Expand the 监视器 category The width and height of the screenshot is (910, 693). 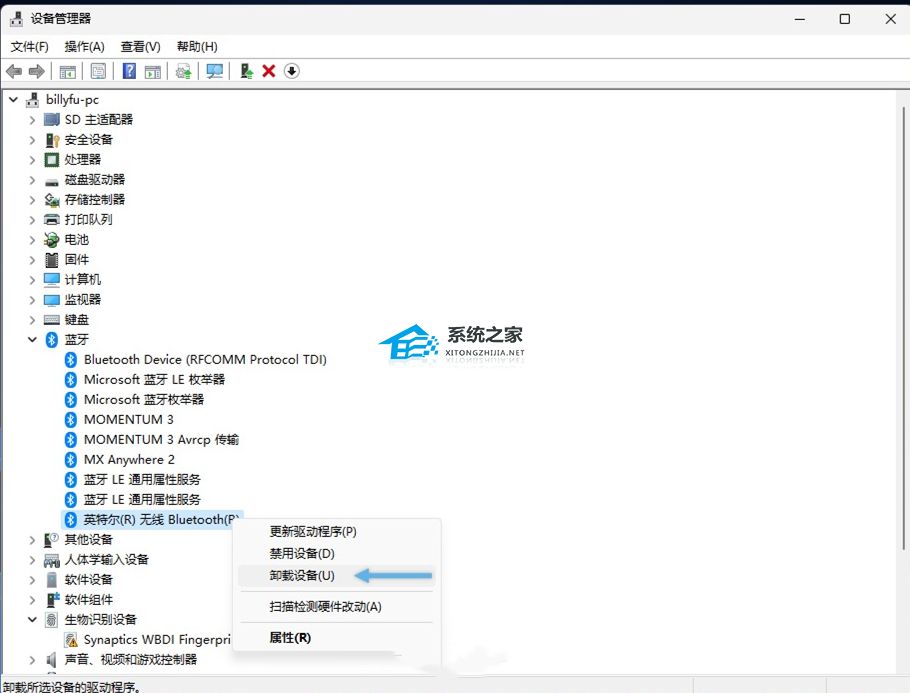click(x=32, y=300)
